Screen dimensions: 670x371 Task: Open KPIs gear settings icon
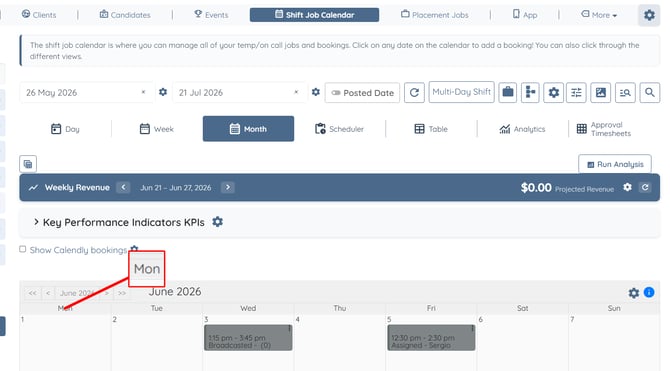click(217, 222)
